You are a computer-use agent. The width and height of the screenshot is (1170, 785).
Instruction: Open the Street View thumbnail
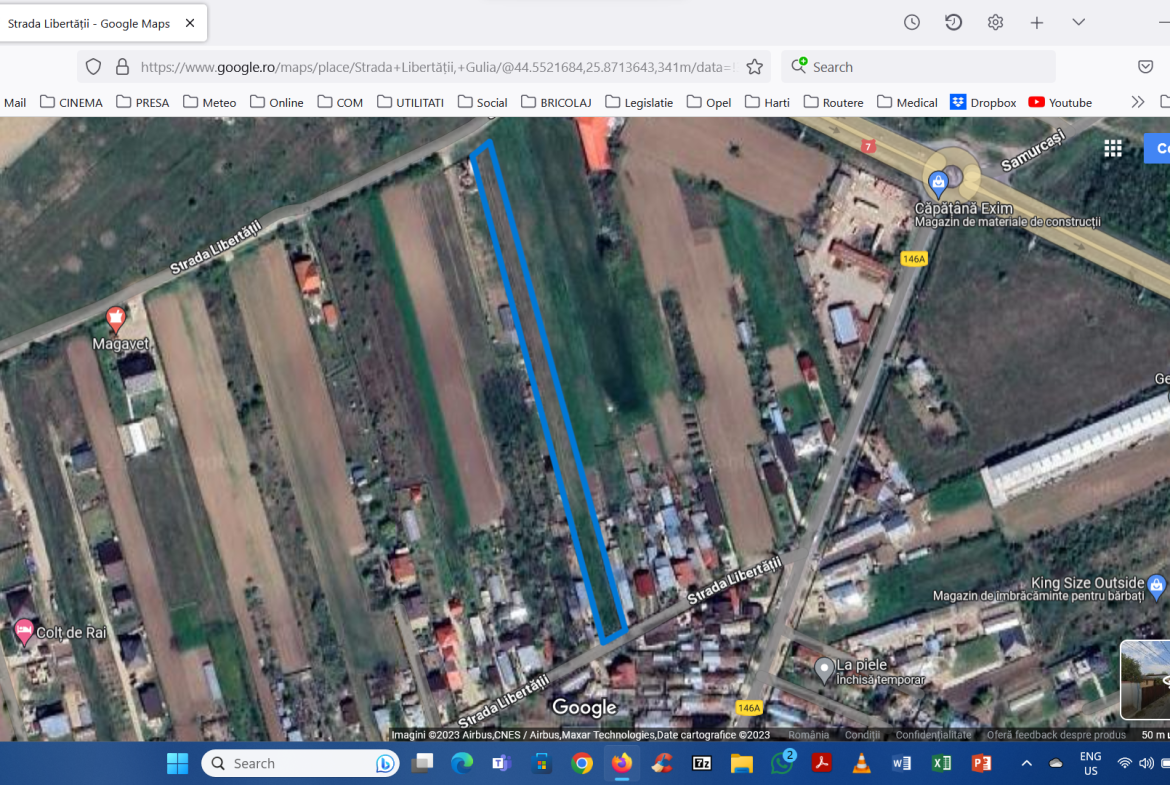coord(1145,680)
